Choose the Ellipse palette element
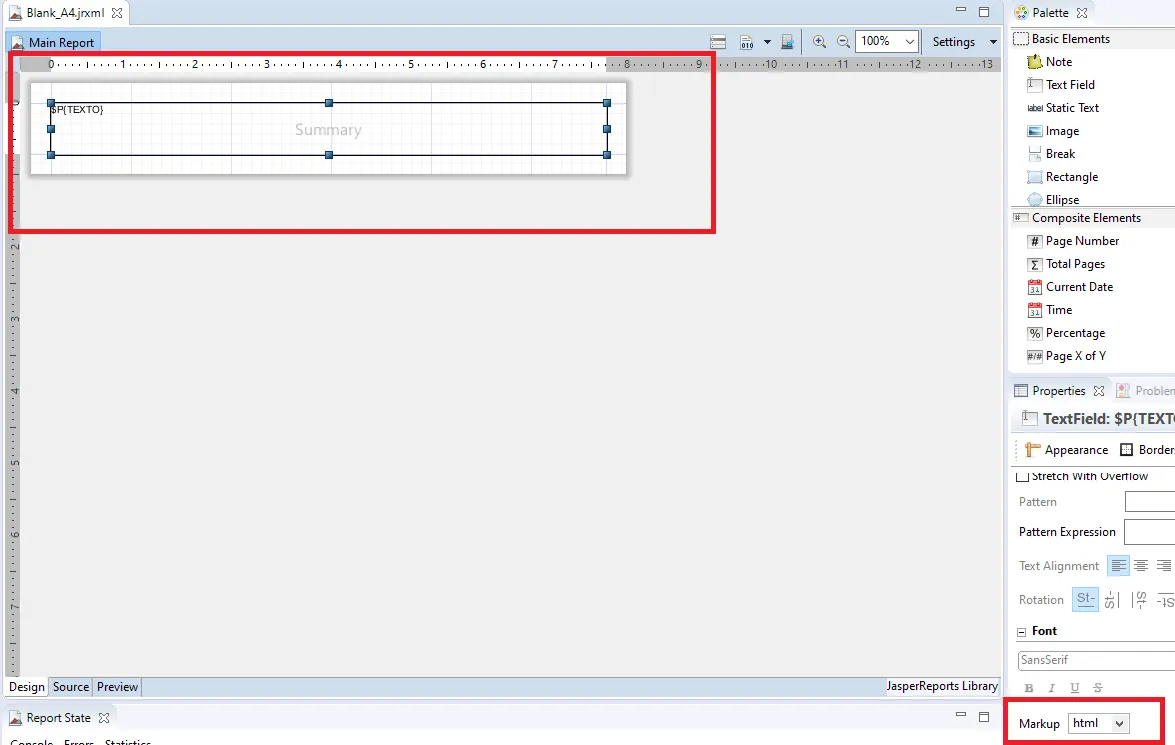 coord(1054,199)
